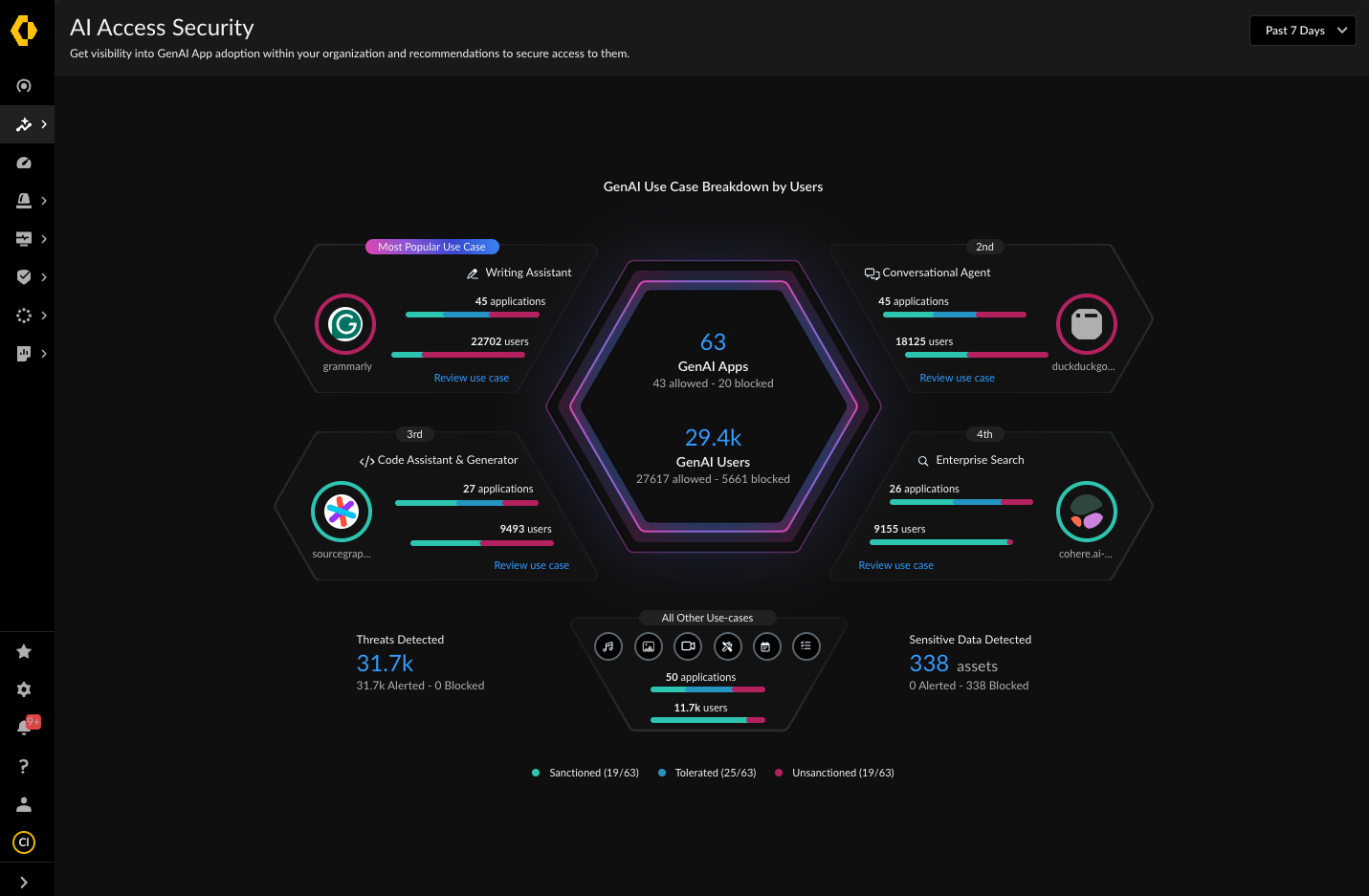Expand the insights sidebar item chevron
This screenshot has width=1369, height=896.
coord(44,124)
